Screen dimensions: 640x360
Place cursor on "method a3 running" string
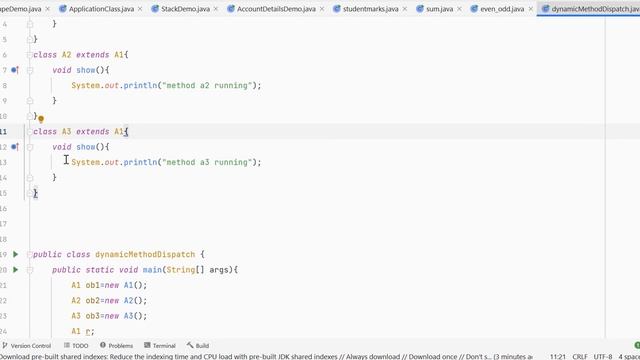206,162
